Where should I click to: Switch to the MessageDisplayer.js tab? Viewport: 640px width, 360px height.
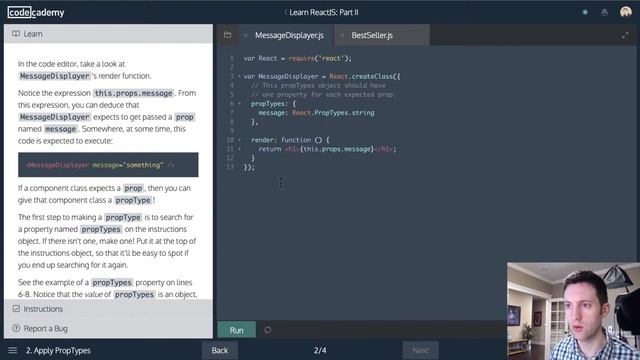pos(289,35)
